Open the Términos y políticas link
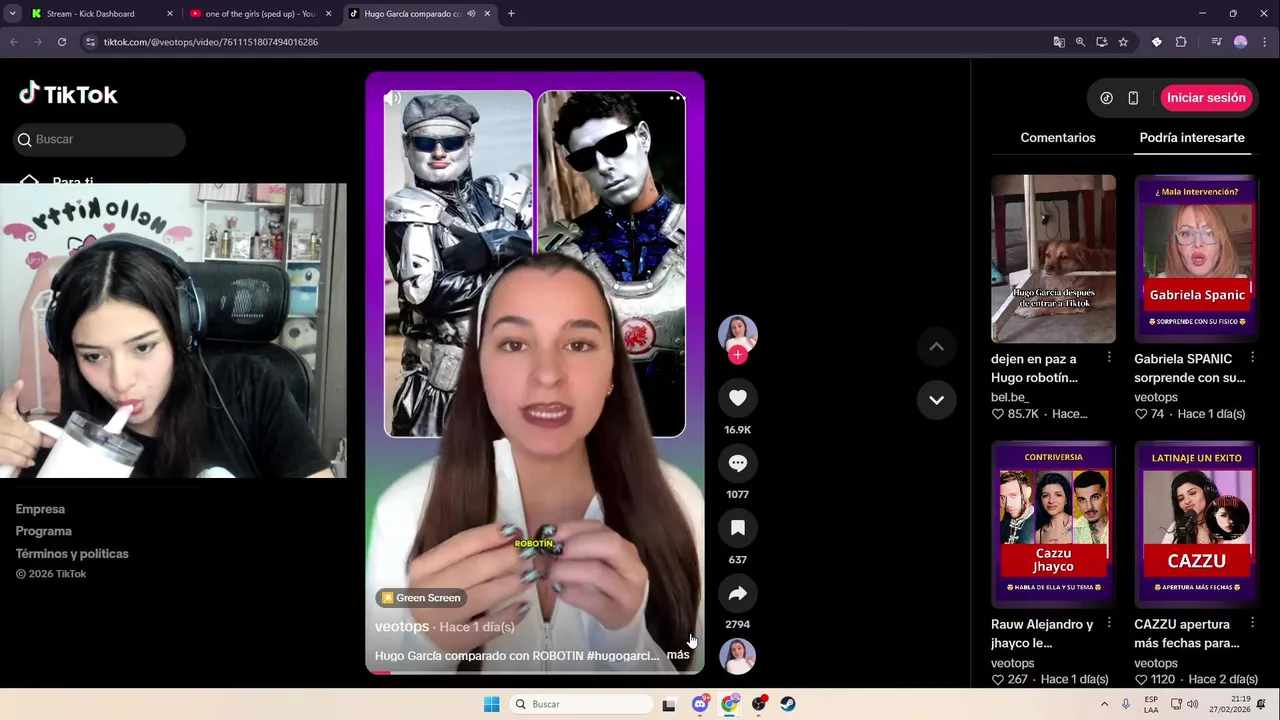The width and height of the screenshot is (1280, 720). coord(72,553)
